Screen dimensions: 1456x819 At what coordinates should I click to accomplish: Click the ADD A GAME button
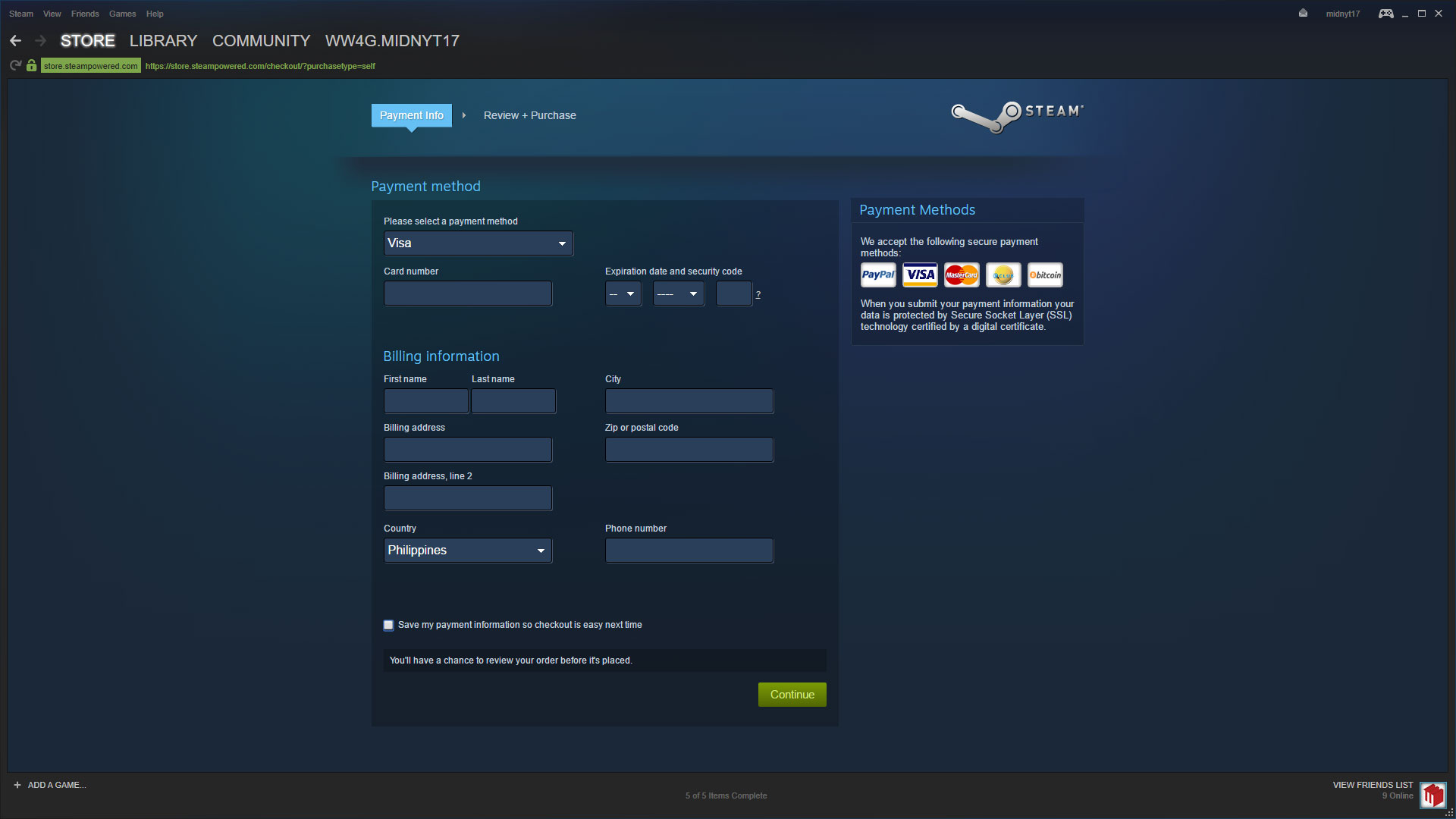click(x=49, y=784)
